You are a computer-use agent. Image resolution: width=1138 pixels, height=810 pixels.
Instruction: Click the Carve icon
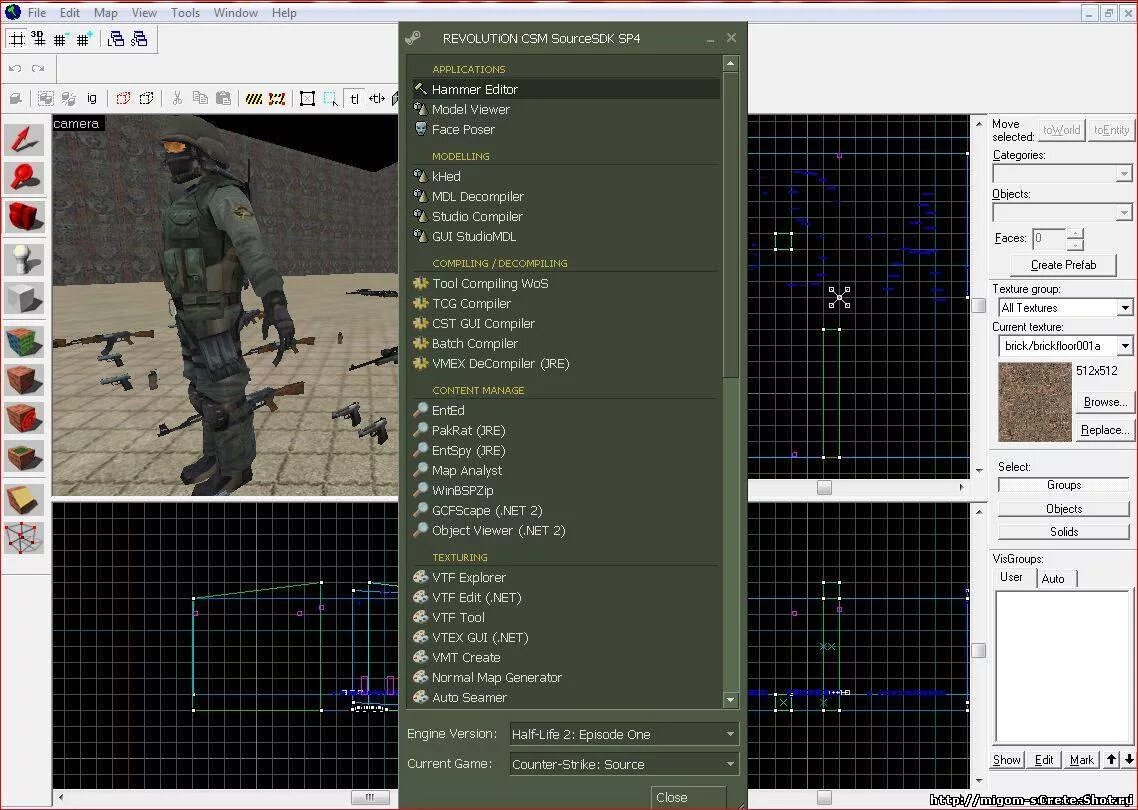click(16, 98)
